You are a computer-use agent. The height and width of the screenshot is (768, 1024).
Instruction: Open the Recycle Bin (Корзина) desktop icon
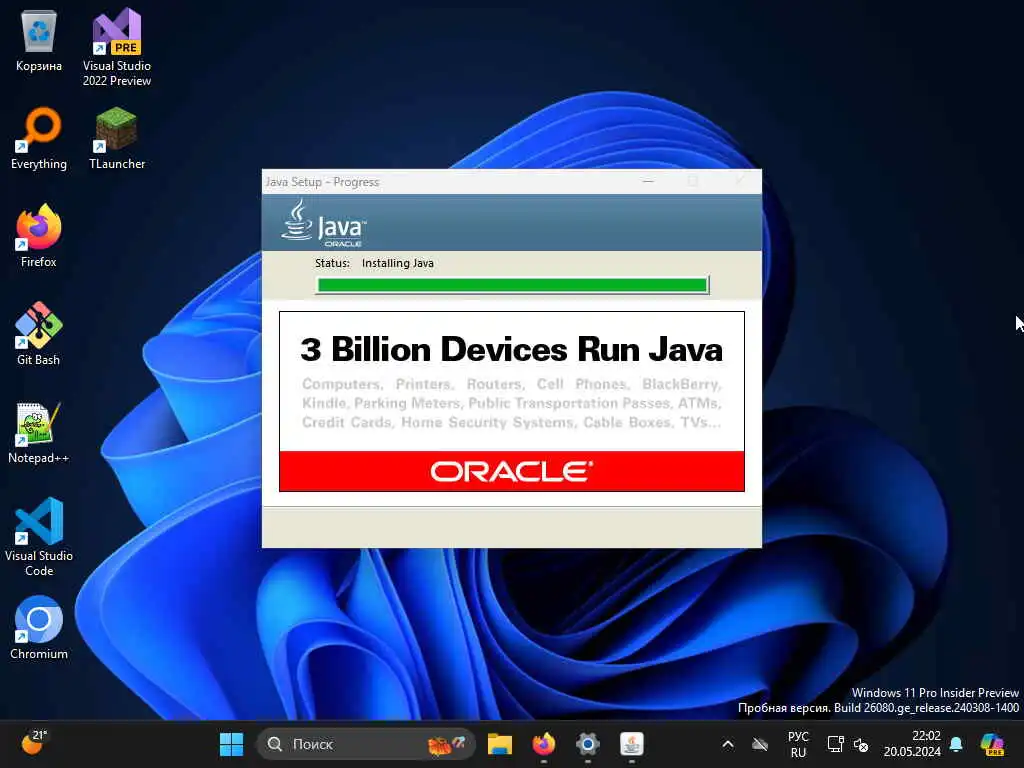click(39, 41)
